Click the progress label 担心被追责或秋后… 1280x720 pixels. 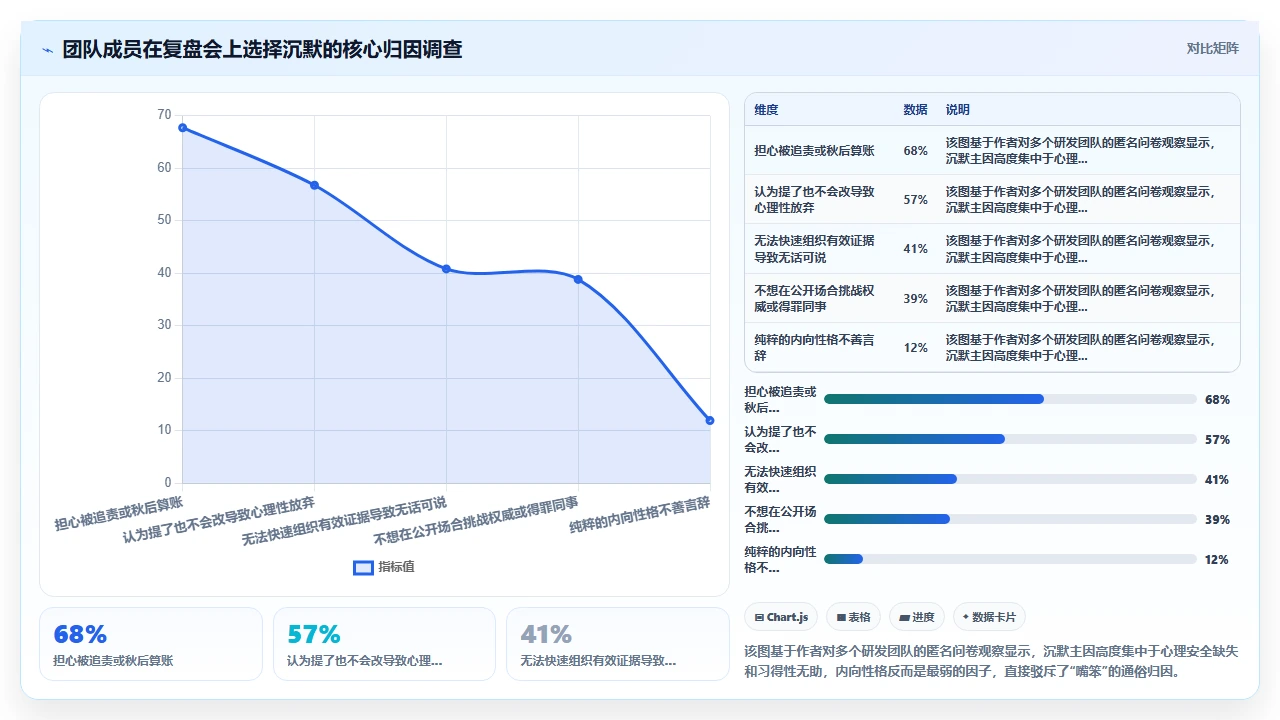pos(781,400)
